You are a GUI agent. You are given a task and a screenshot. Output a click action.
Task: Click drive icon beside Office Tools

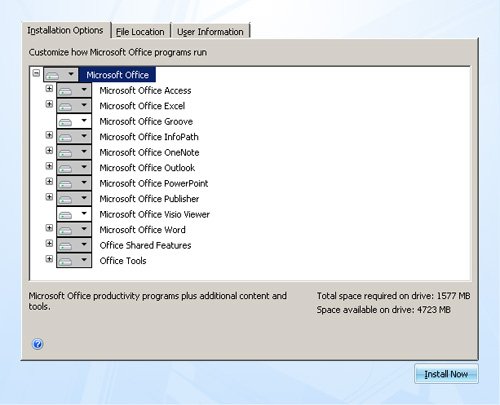[x=65, y=261]
